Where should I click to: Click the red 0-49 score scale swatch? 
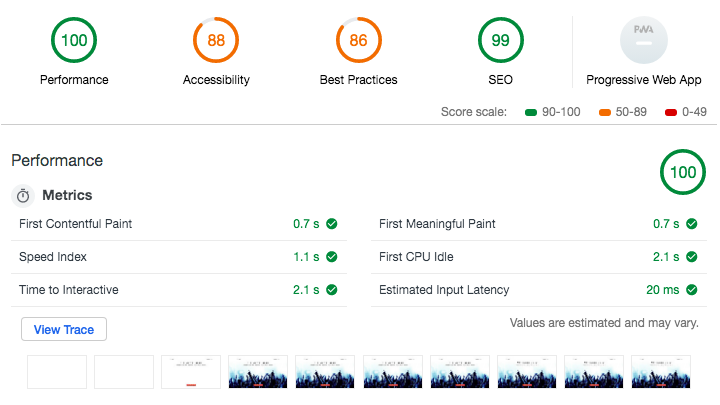671,112
